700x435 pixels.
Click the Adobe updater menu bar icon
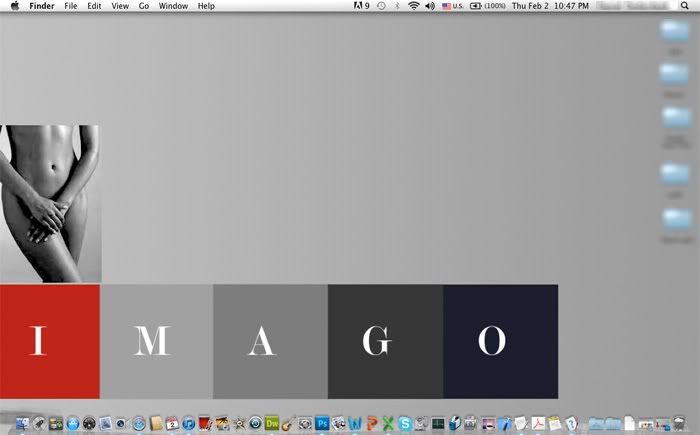pyautogui.click(x=361, y=6)
